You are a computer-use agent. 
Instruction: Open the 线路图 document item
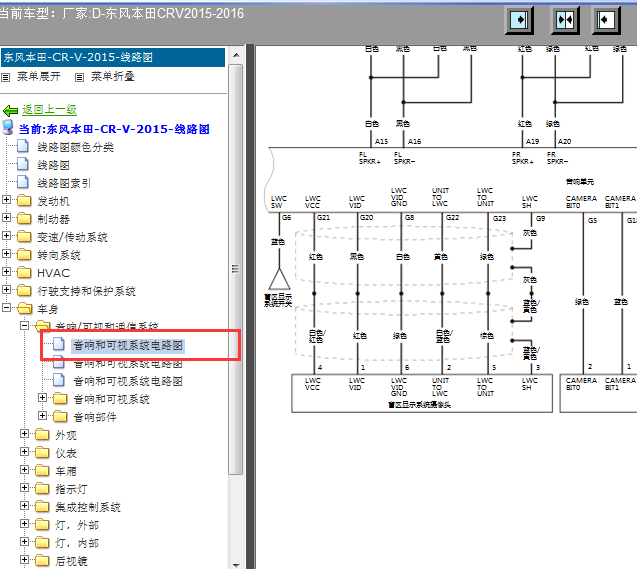(x=53, y=165)
